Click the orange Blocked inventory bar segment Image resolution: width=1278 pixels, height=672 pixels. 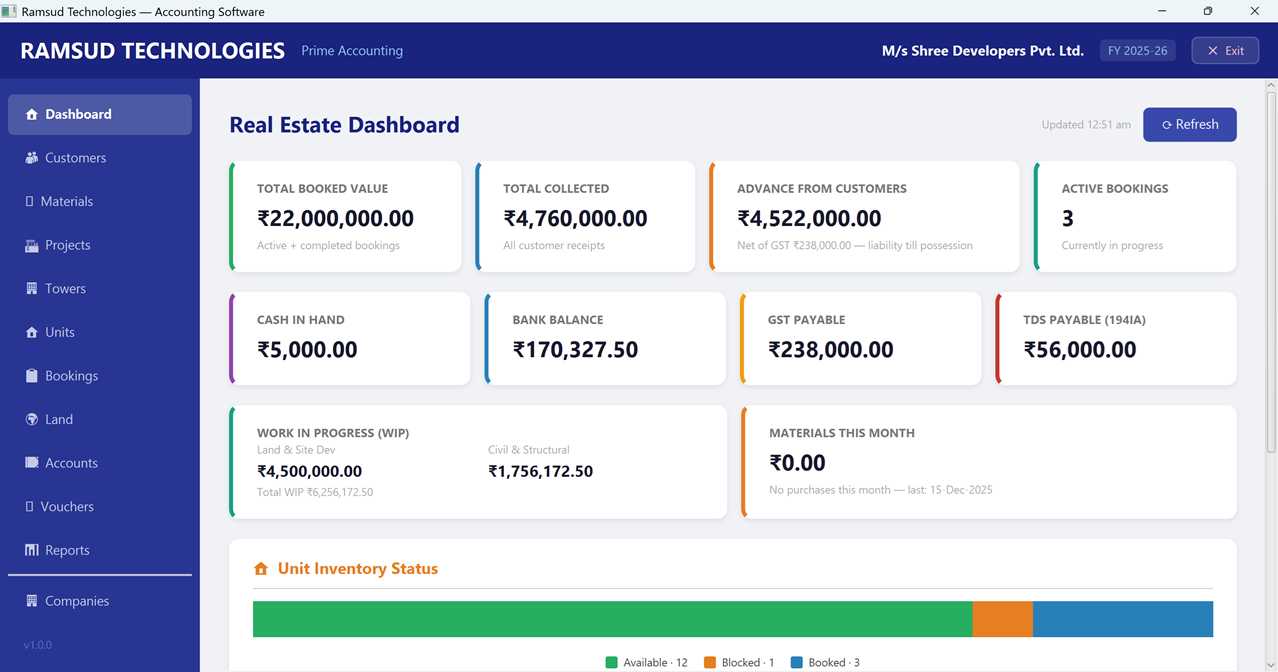[1002, 619]
